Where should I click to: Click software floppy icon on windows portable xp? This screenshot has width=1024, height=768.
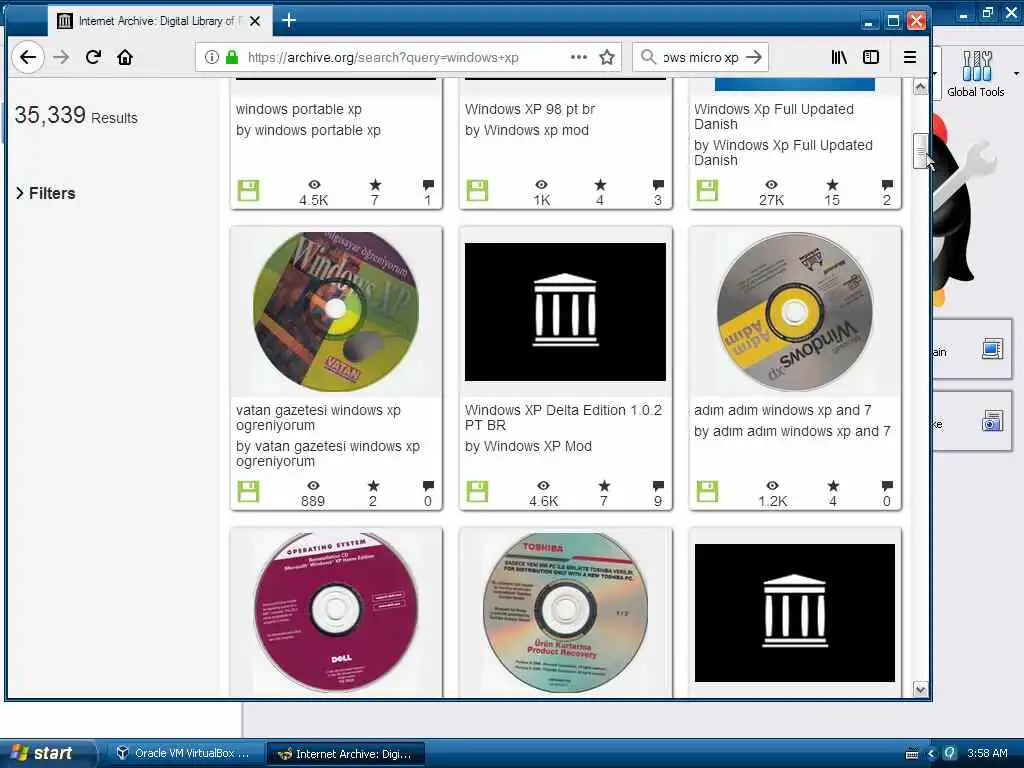pyautogui.click(x=248, y=191)
